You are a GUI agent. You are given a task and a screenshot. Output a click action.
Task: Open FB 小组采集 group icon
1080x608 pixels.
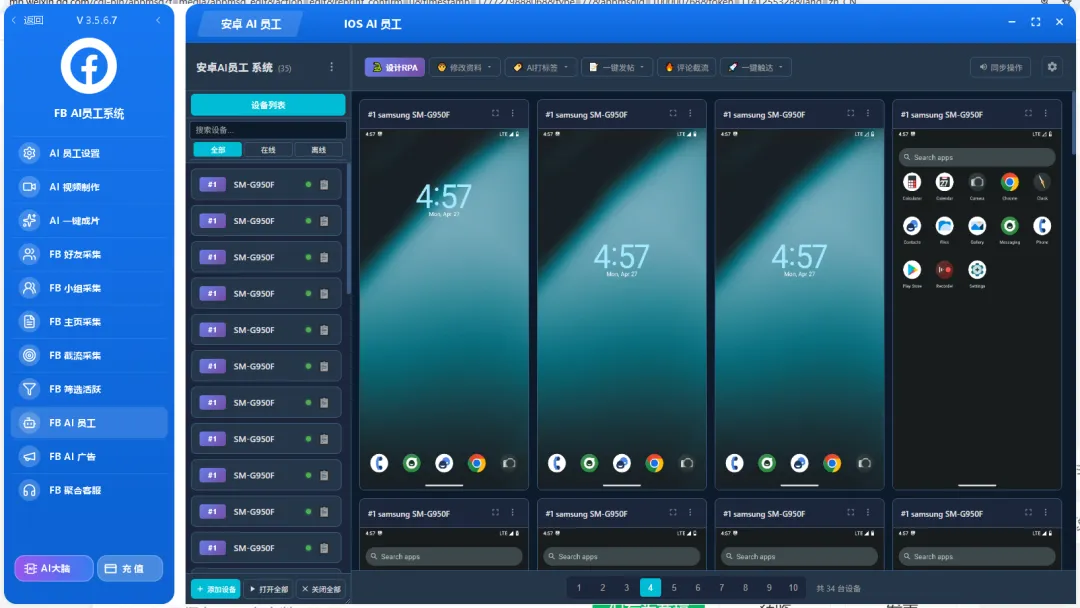click(29, 288)
